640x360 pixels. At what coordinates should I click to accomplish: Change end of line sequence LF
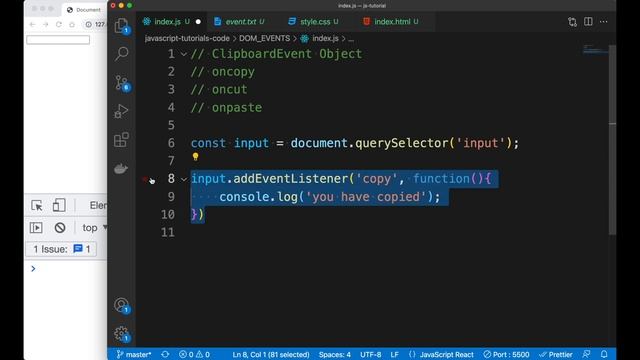point(394,354)
